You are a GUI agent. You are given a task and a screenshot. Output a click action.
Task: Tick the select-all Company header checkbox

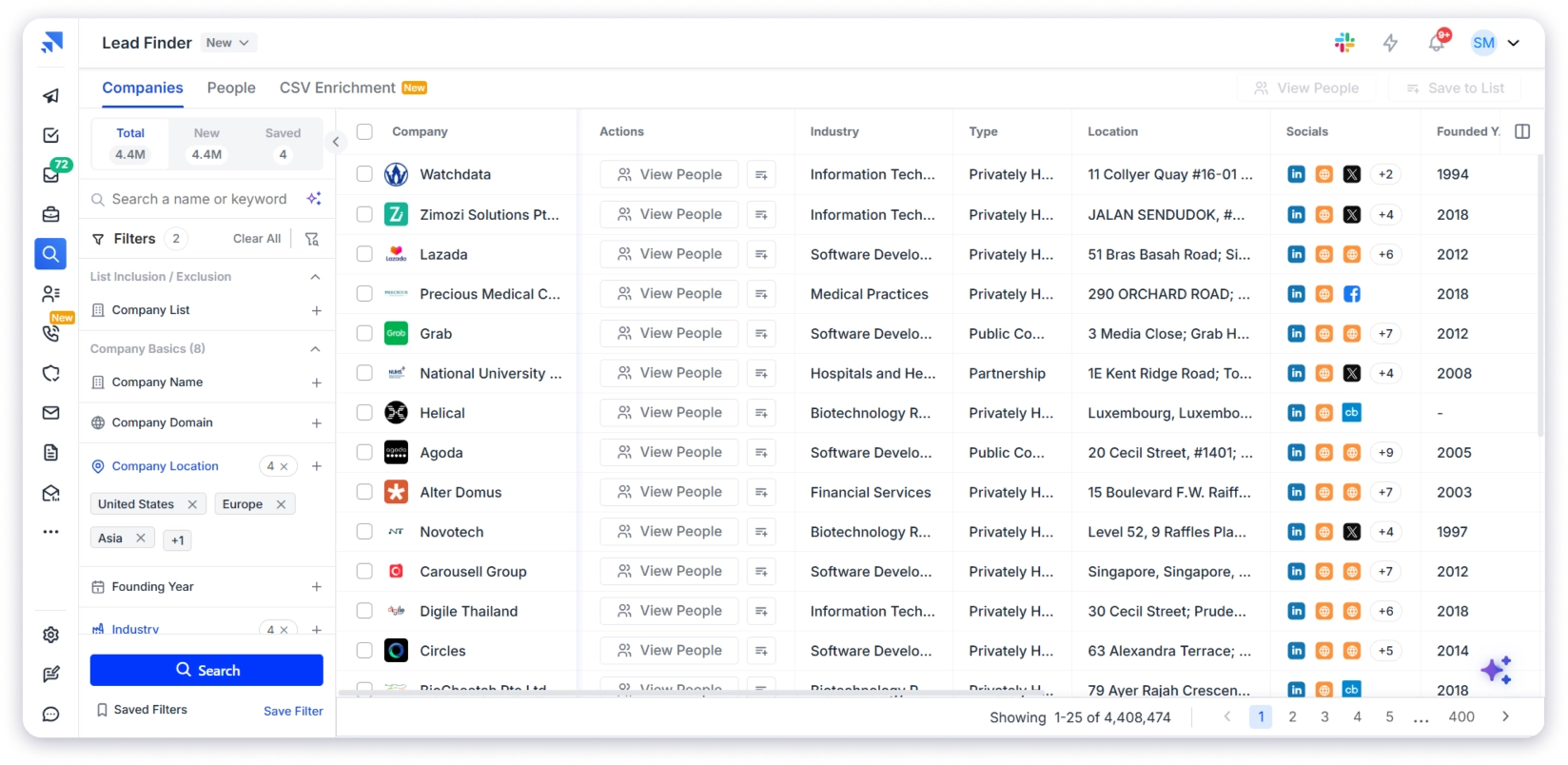coord(364,131)
